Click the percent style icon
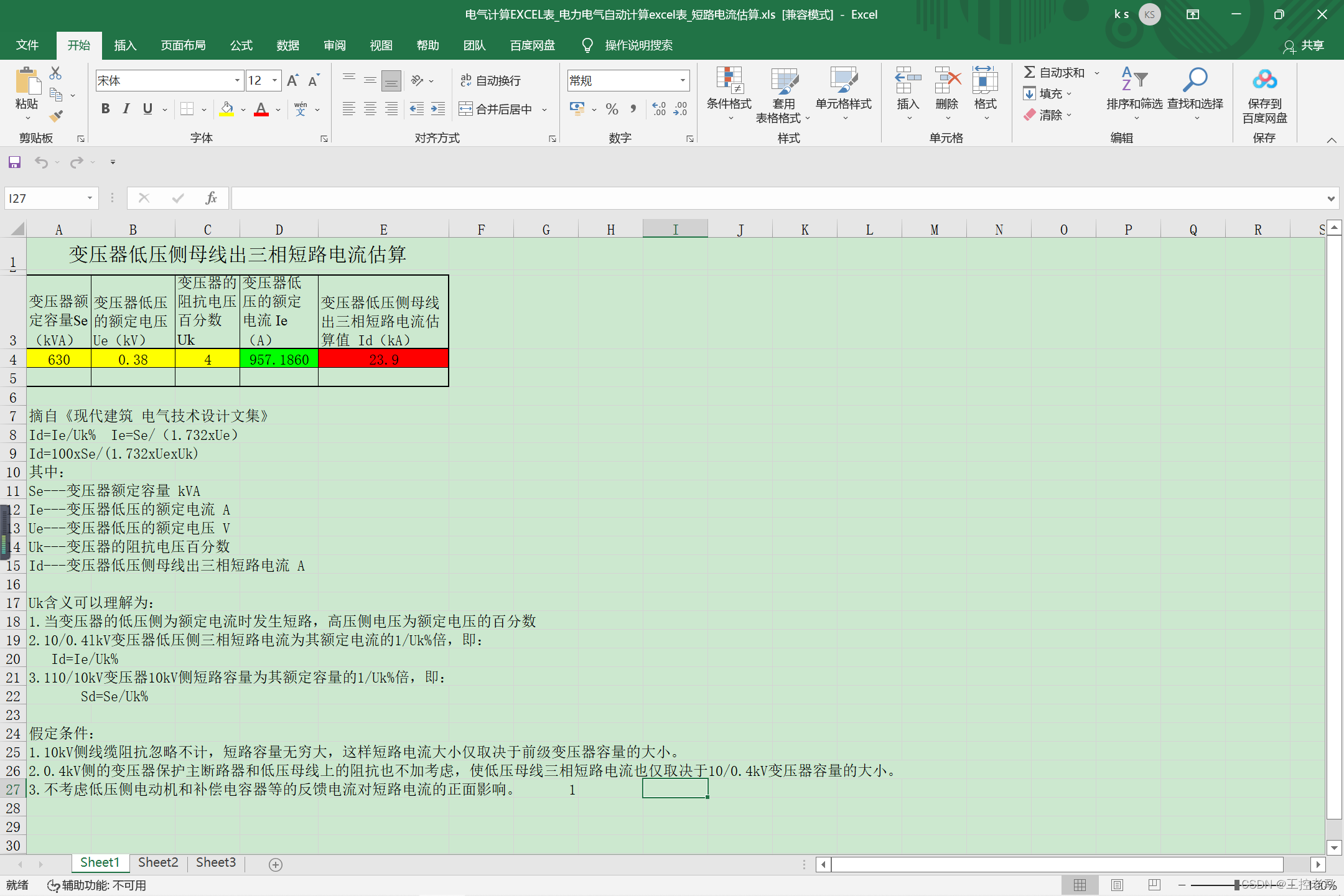 (612, 110)
